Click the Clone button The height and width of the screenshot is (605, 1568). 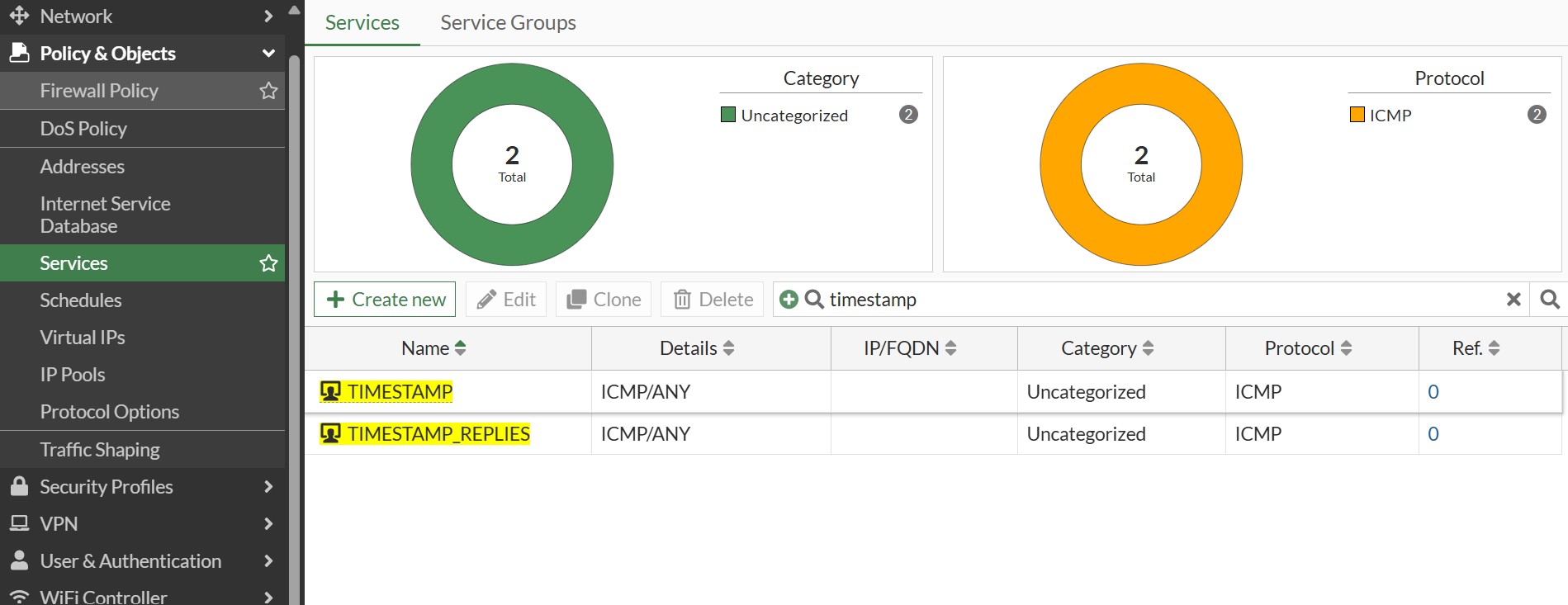pyautogui.click(x=604, y=300)
